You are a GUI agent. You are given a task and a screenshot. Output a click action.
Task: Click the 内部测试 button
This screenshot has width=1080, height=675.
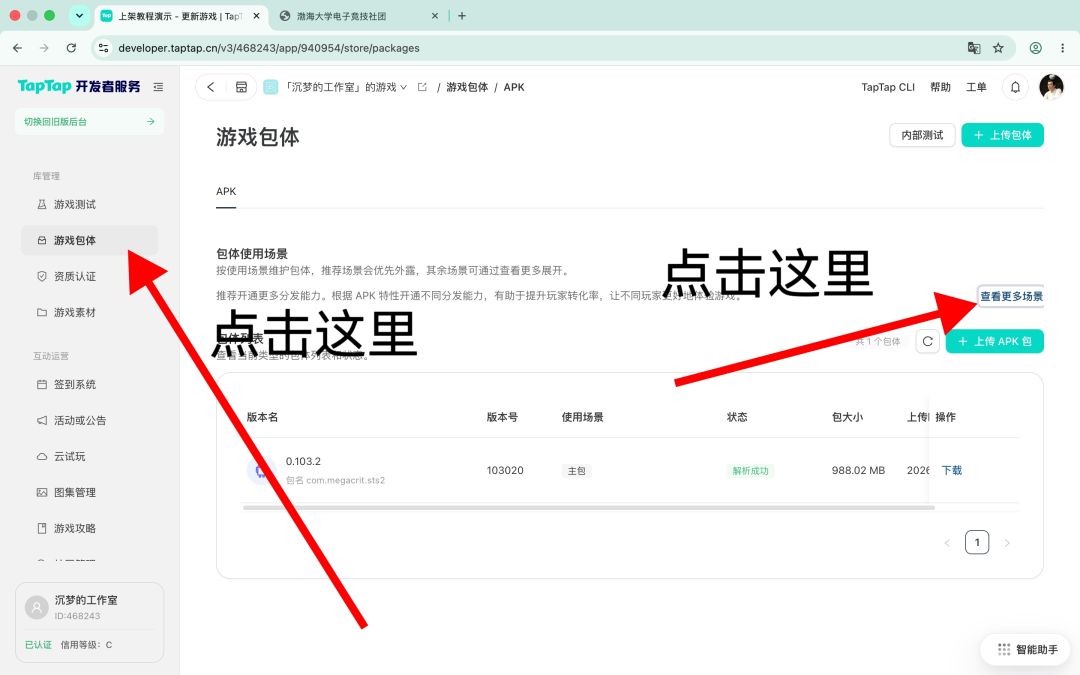922,135
